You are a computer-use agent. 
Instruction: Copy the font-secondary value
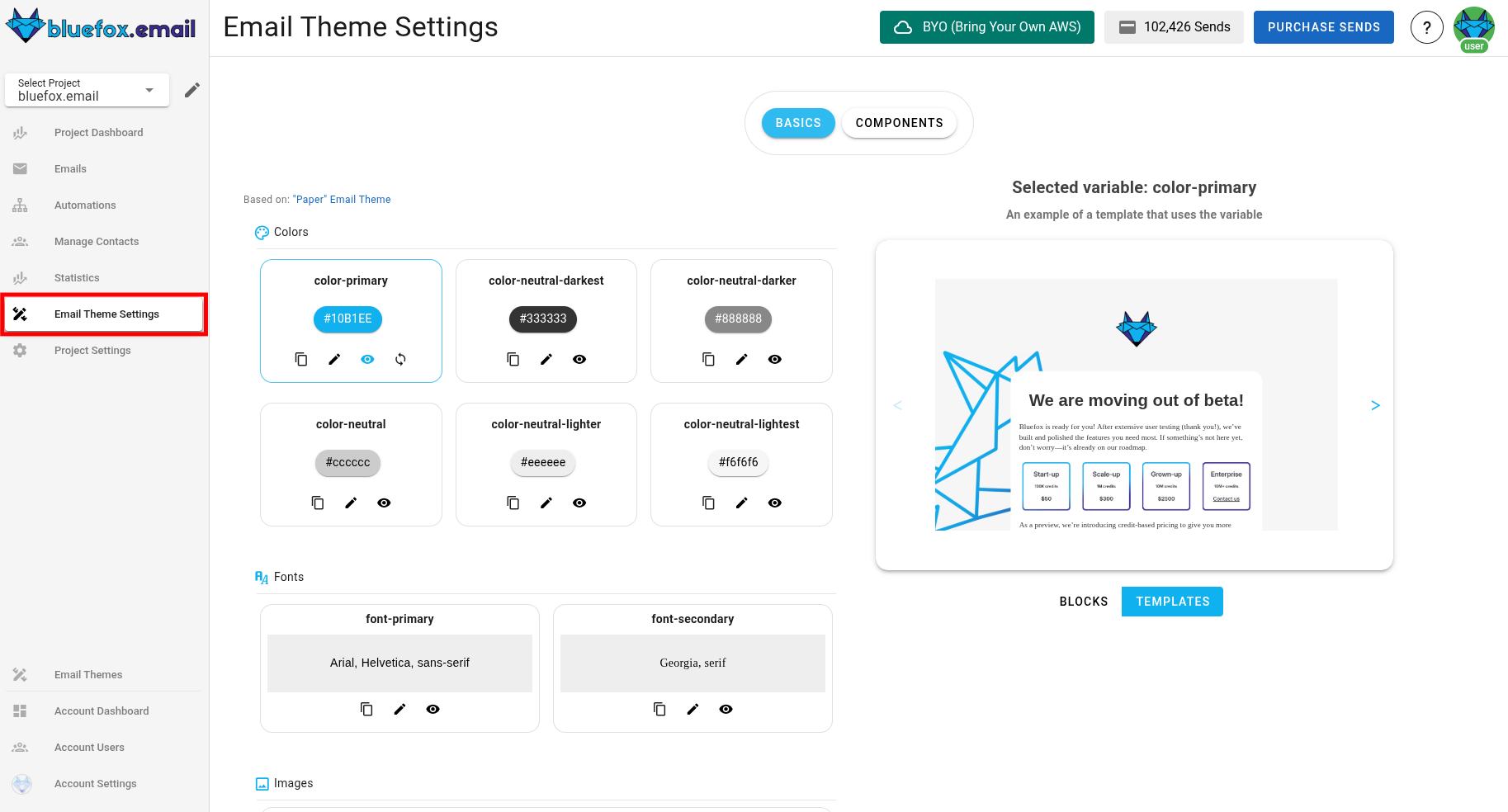click(659, 709)
